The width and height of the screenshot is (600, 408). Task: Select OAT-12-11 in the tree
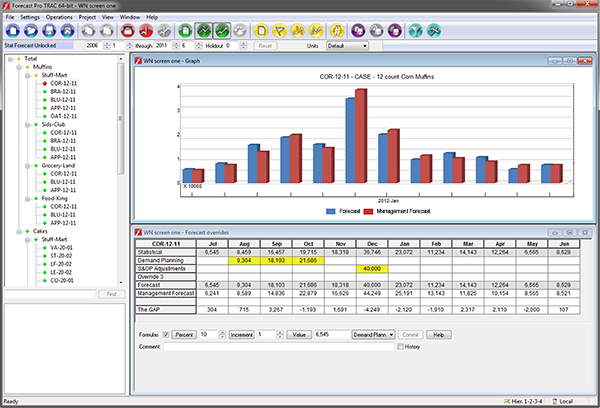click(x=64, y=116)
